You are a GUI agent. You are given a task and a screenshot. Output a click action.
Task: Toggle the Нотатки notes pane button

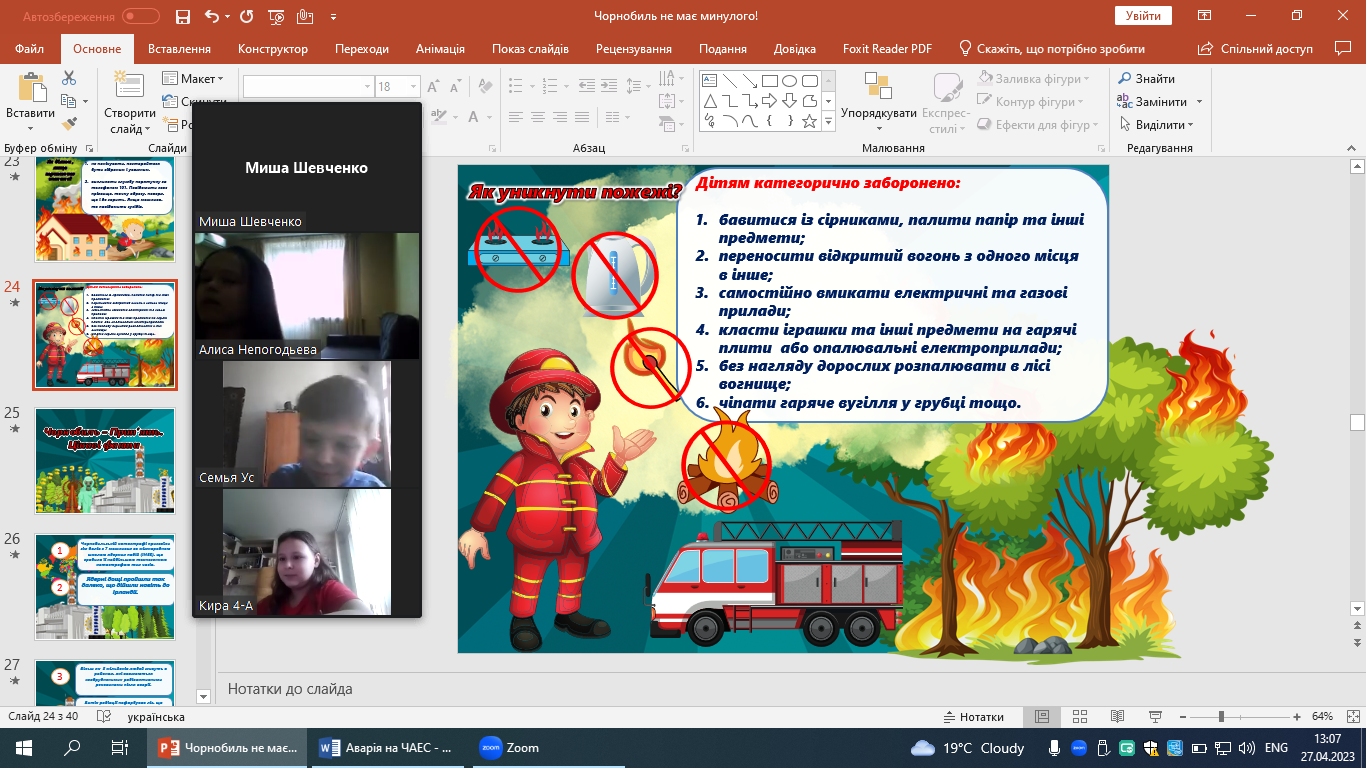pyautogui.click(x=973, y=717)
